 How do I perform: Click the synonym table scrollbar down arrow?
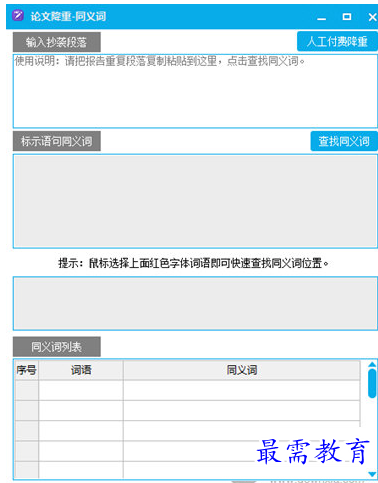pos(372,474)
